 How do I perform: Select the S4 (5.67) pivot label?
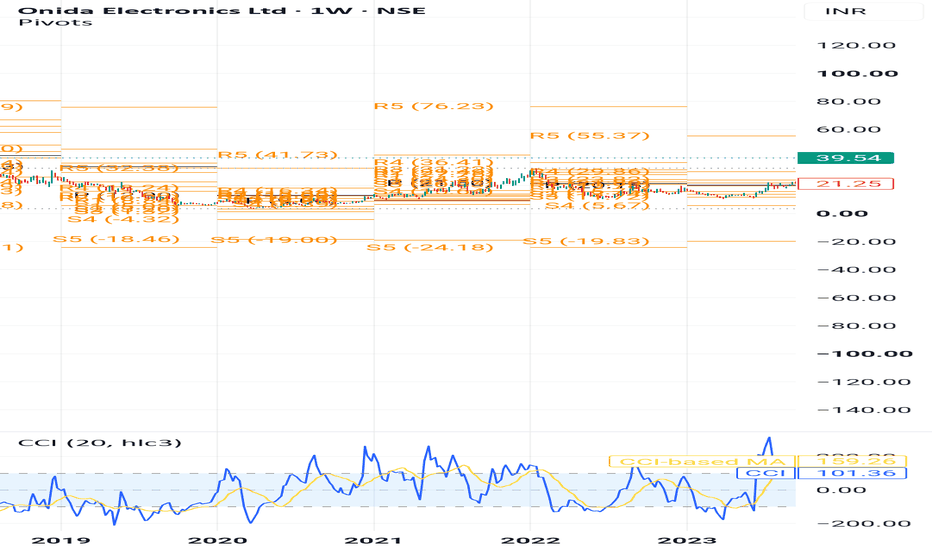click(597, 206)
